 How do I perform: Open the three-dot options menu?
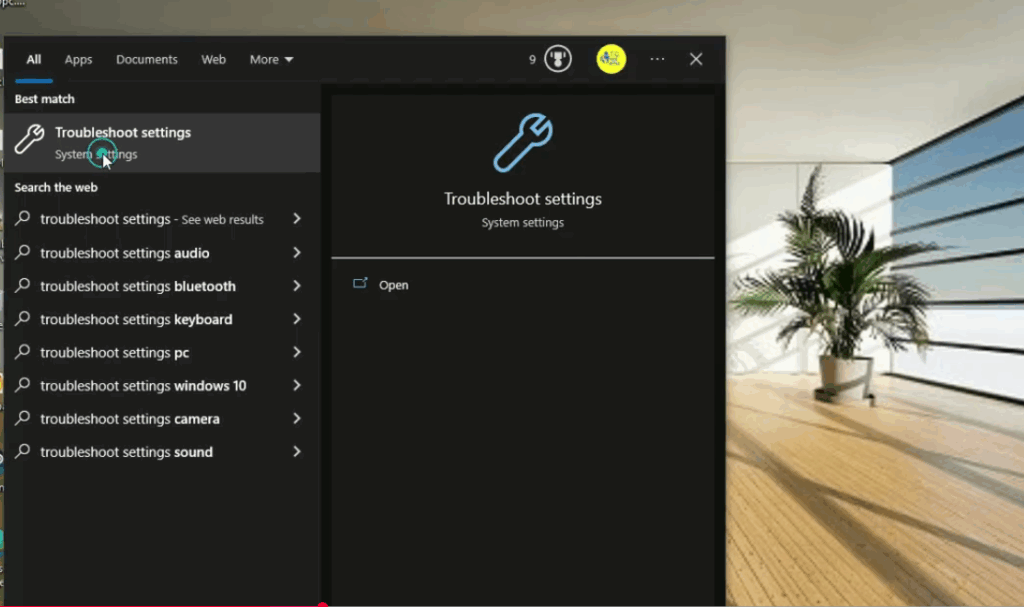click(x=657, y=59)
